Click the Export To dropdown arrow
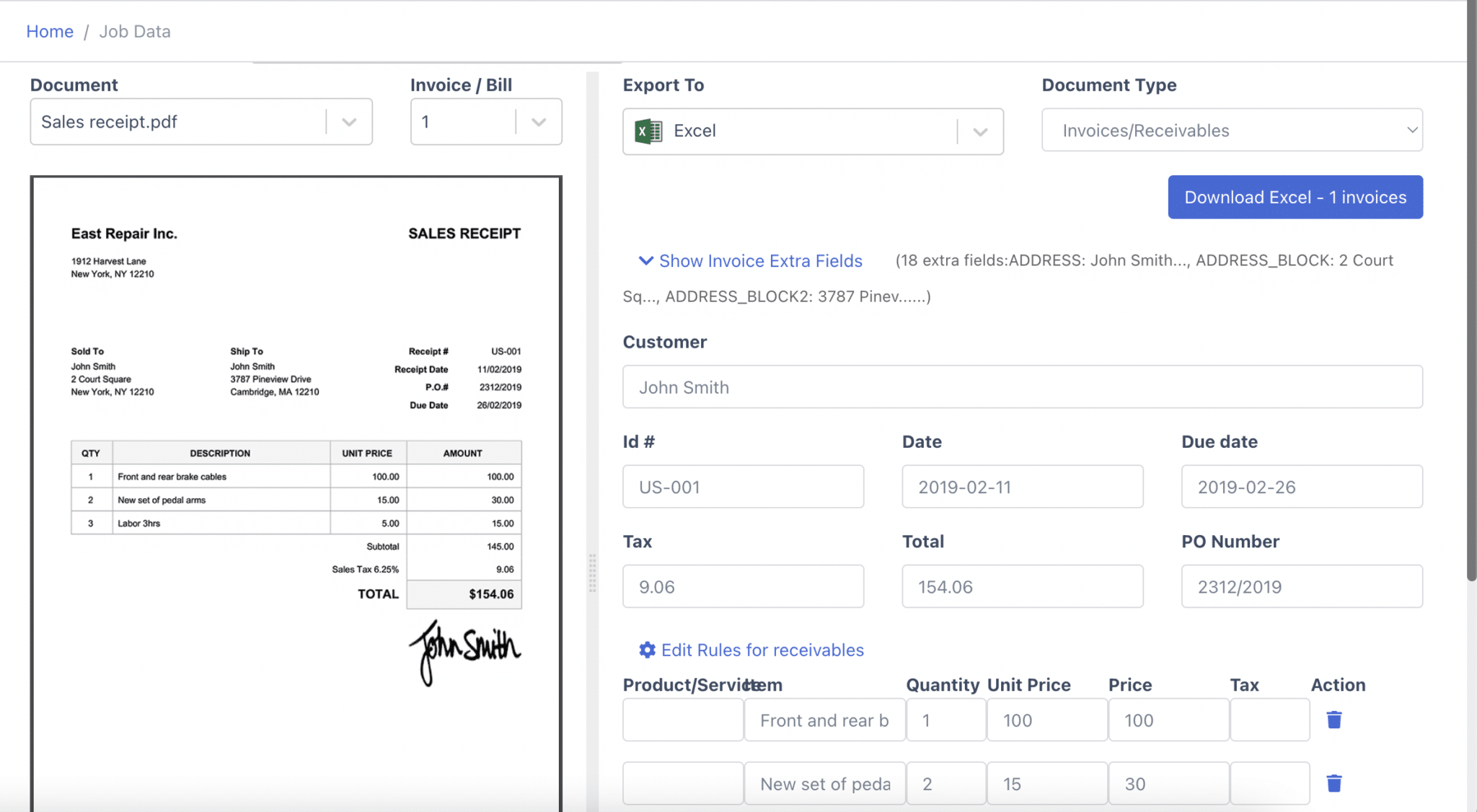 click(980, 131)
